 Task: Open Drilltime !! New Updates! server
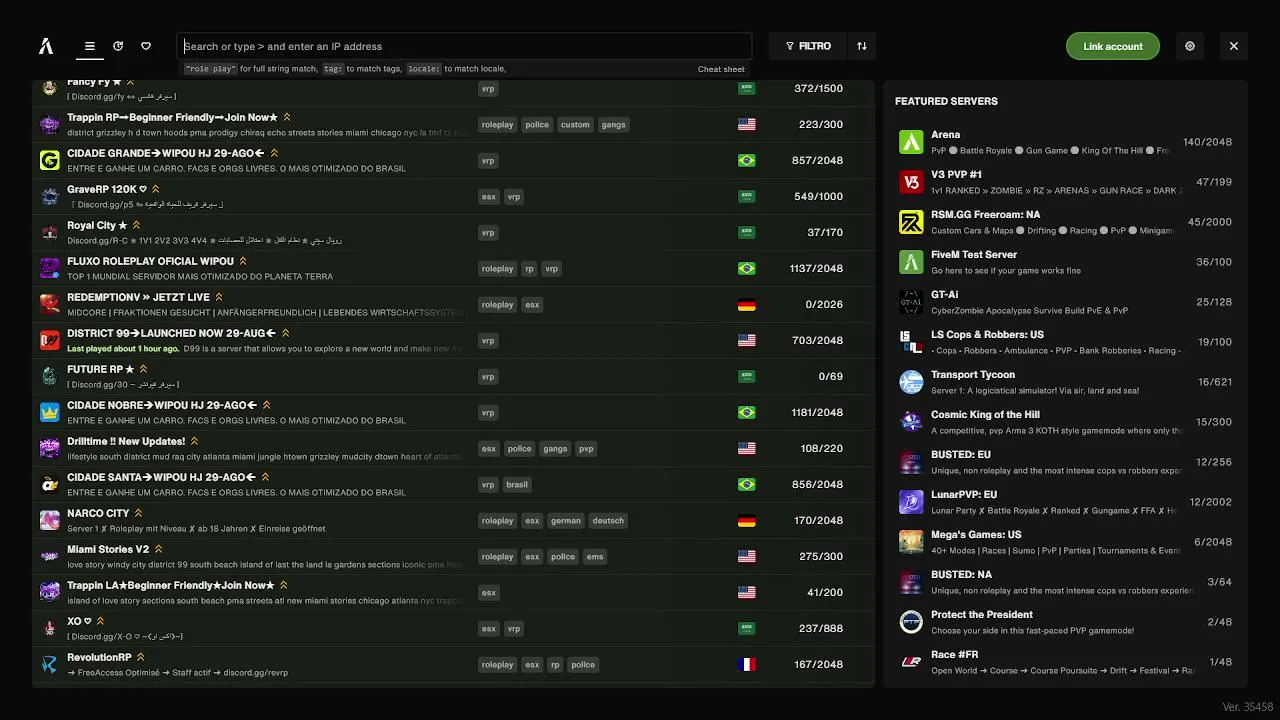tap(454, 448)
